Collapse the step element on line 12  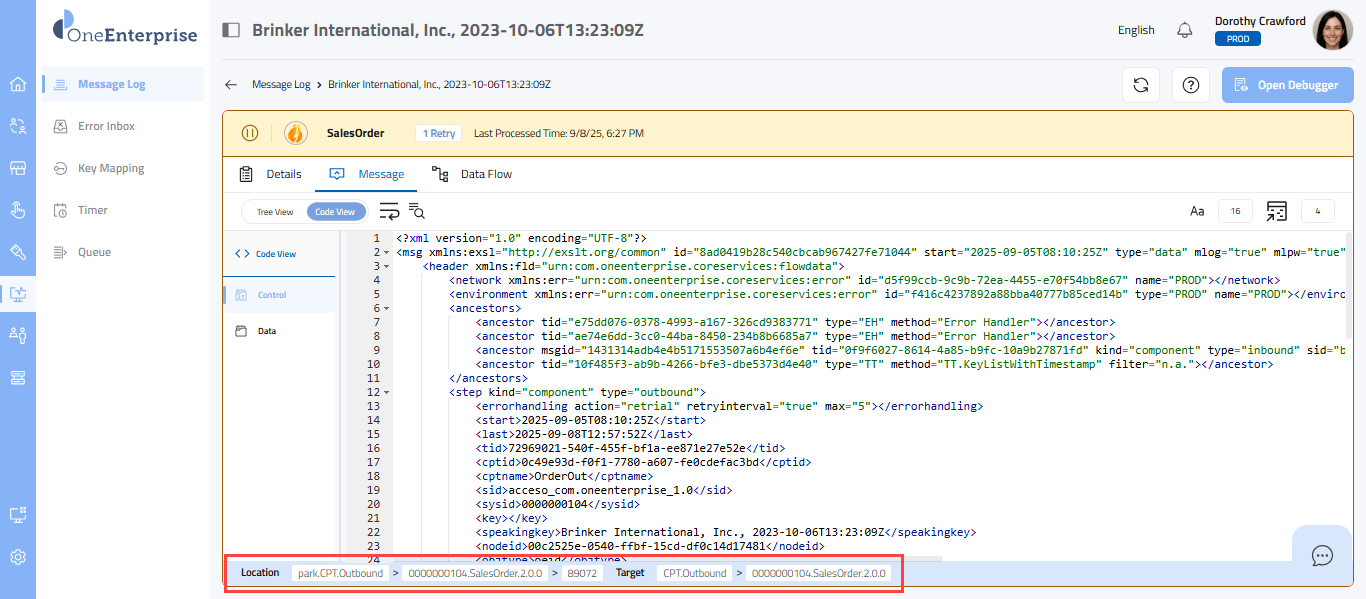(x=387, y=393)
